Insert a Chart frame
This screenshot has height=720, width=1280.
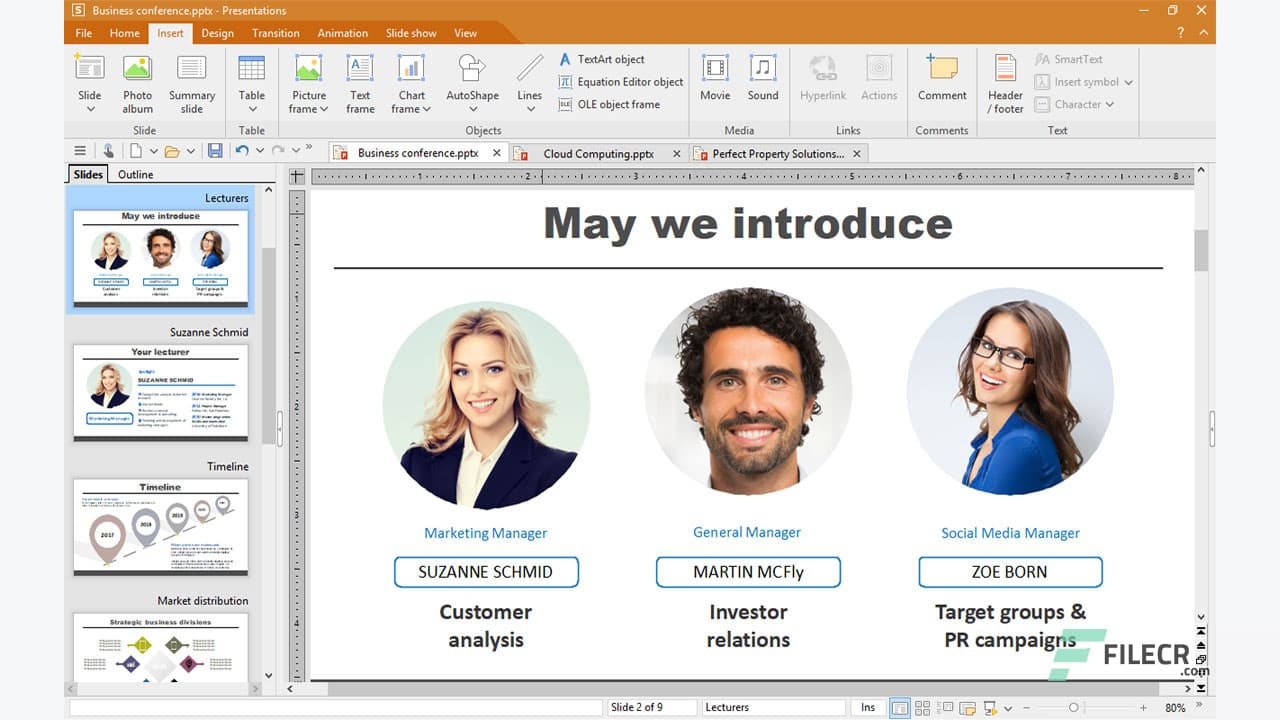[x=410, y=82]
